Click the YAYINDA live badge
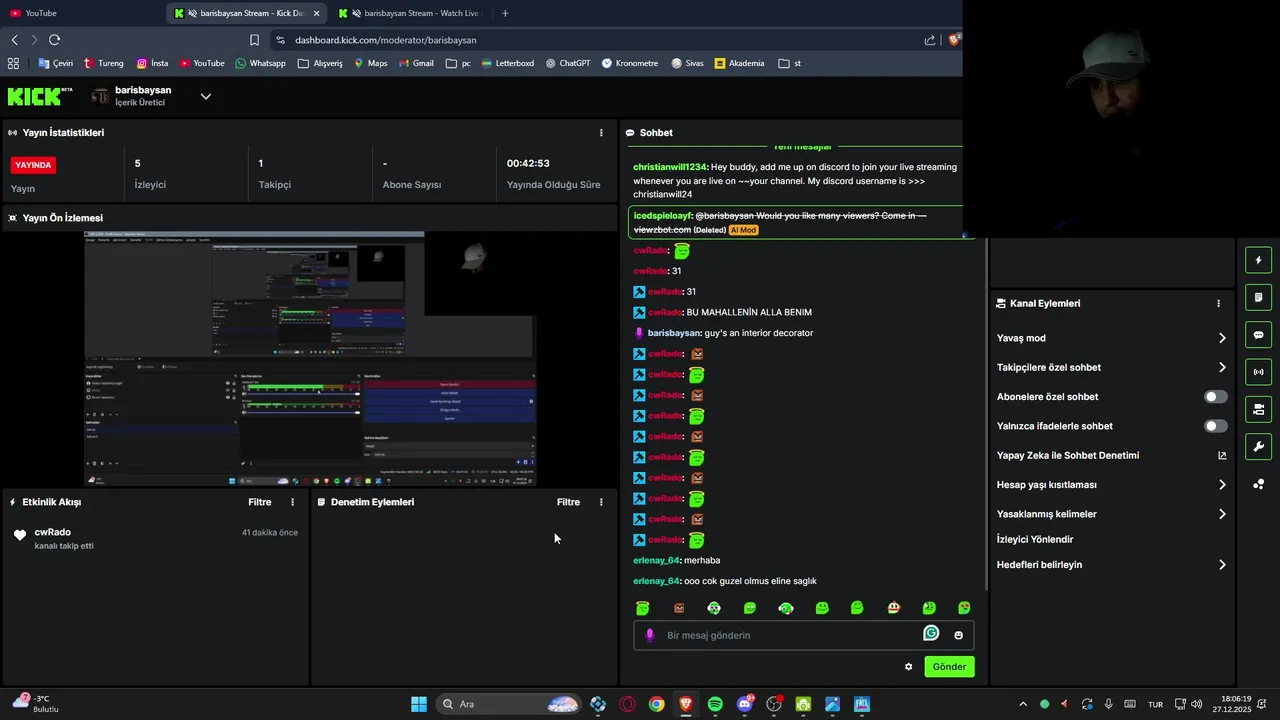The image size is (1280, 720). click(x=33, y=165)
